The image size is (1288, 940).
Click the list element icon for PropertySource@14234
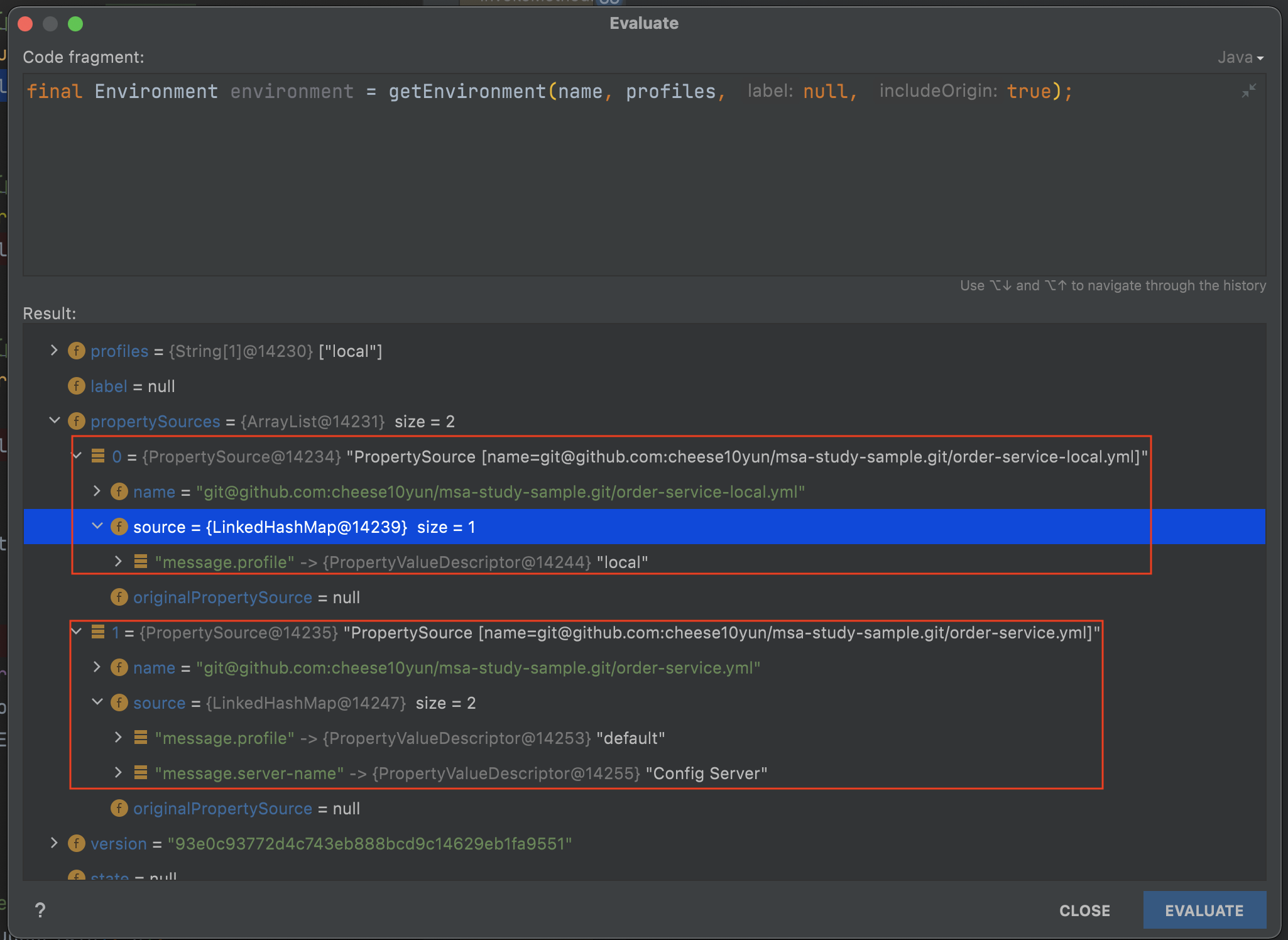click(98, 456)
